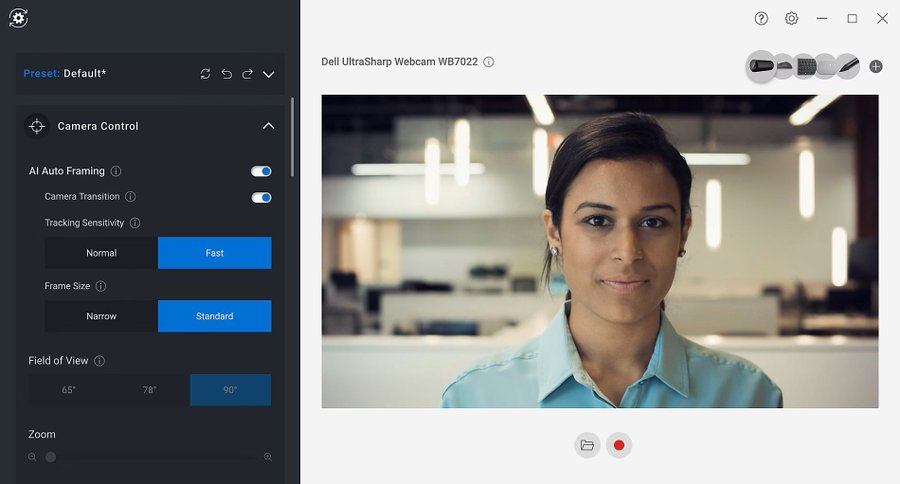900x484 pixels.
Task: Open the recordings folder icon
Action: click(x=587, y=445)
